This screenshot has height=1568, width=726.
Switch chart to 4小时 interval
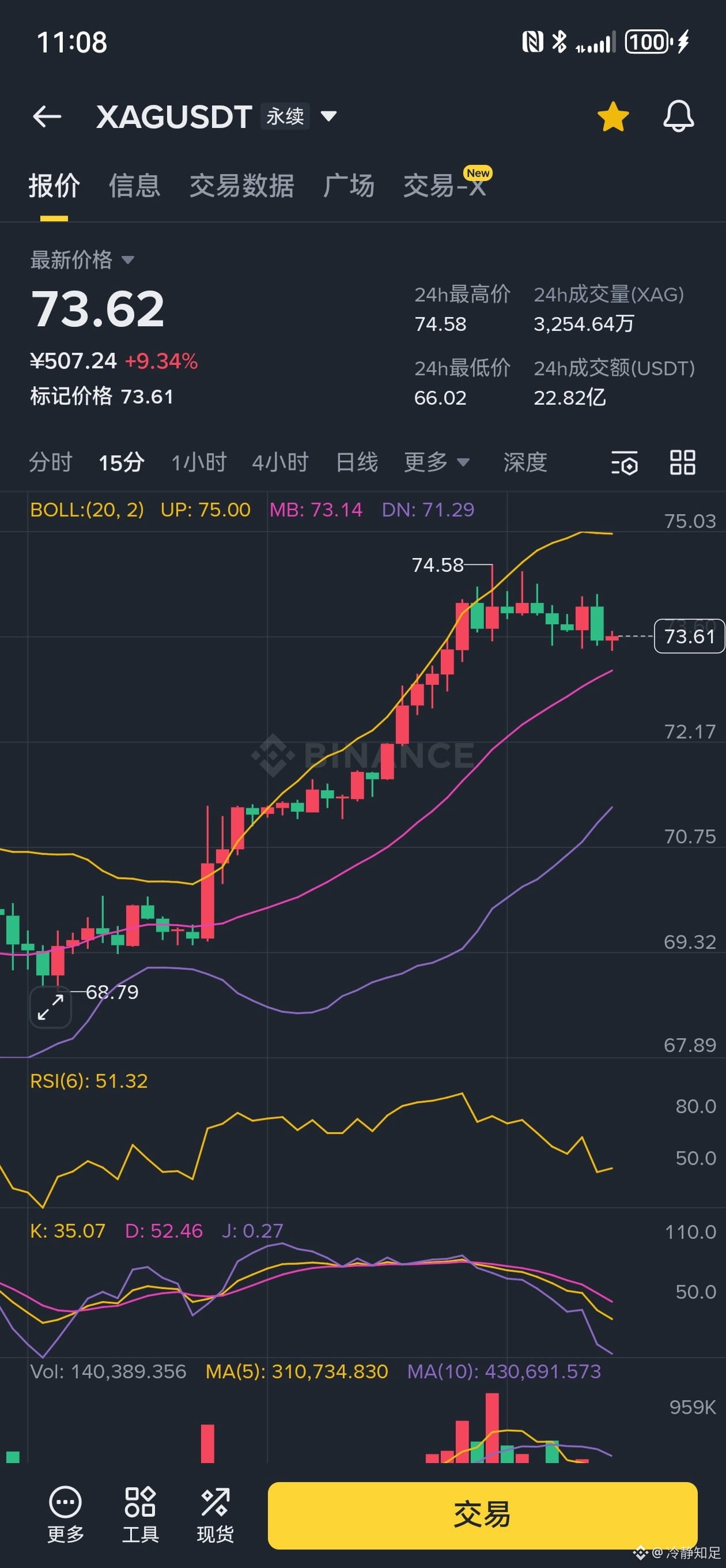tap(281, 462)
